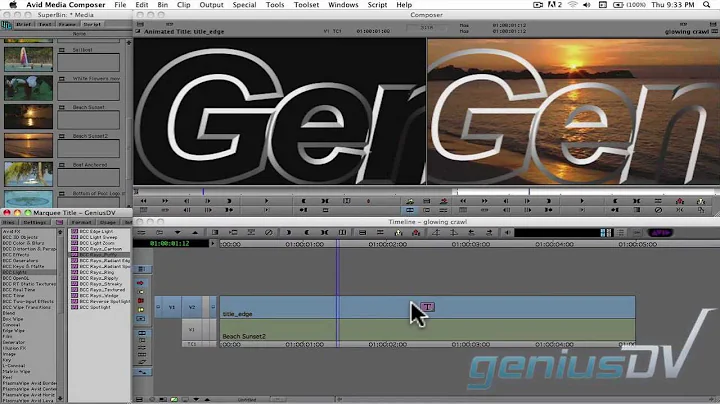Screen dimensions: 720x404
Task: Open the Clip menu
Action: [x=184, y=5]
